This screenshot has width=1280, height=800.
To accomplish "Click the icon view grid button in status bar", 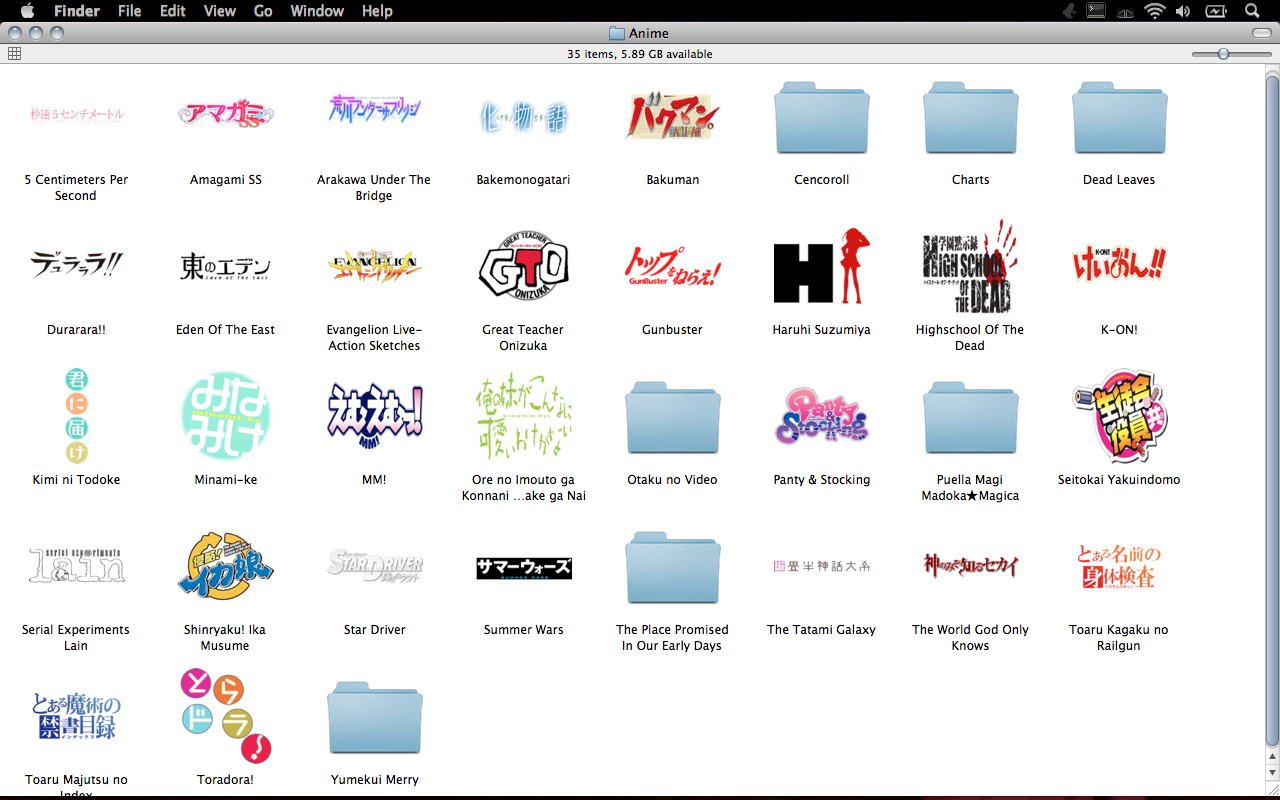I will point(14,54).
